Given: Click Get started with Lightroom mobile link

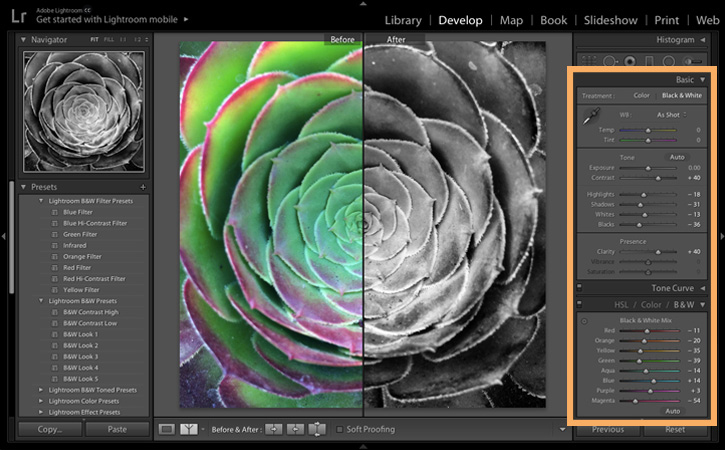Looking at the screenshot, I should coord(107,19).
